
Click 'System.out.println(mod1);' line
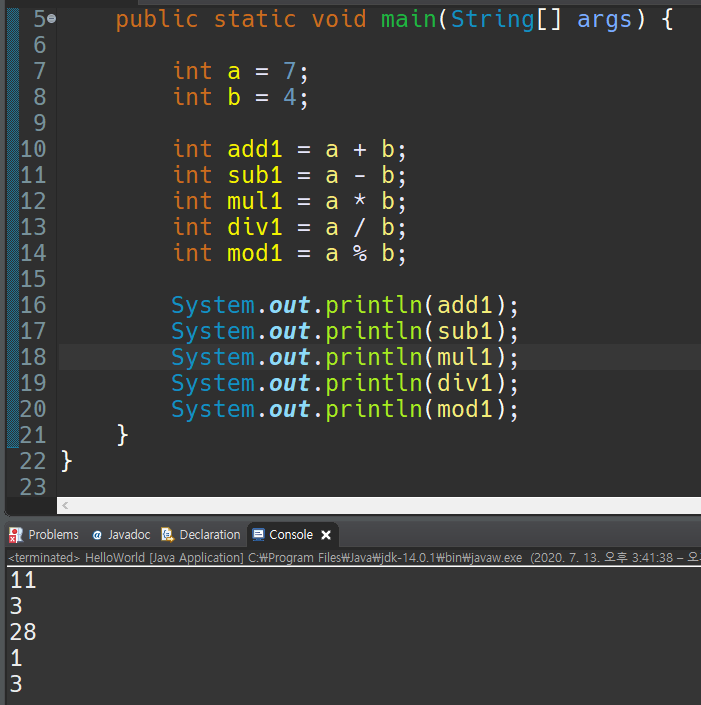345,410
